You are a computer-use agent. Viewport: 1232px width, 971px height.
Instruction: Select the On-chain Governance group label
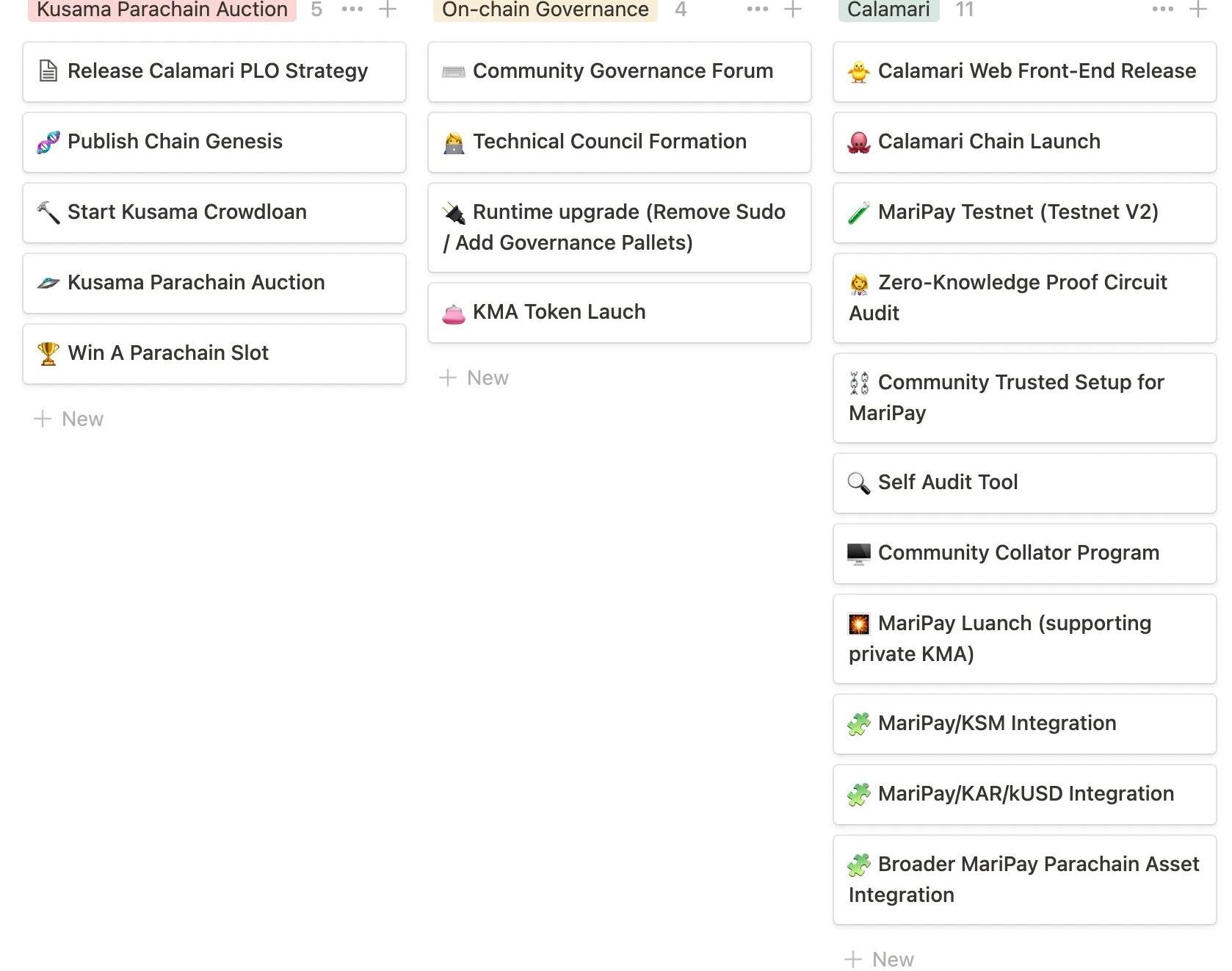tap(546, 10)
